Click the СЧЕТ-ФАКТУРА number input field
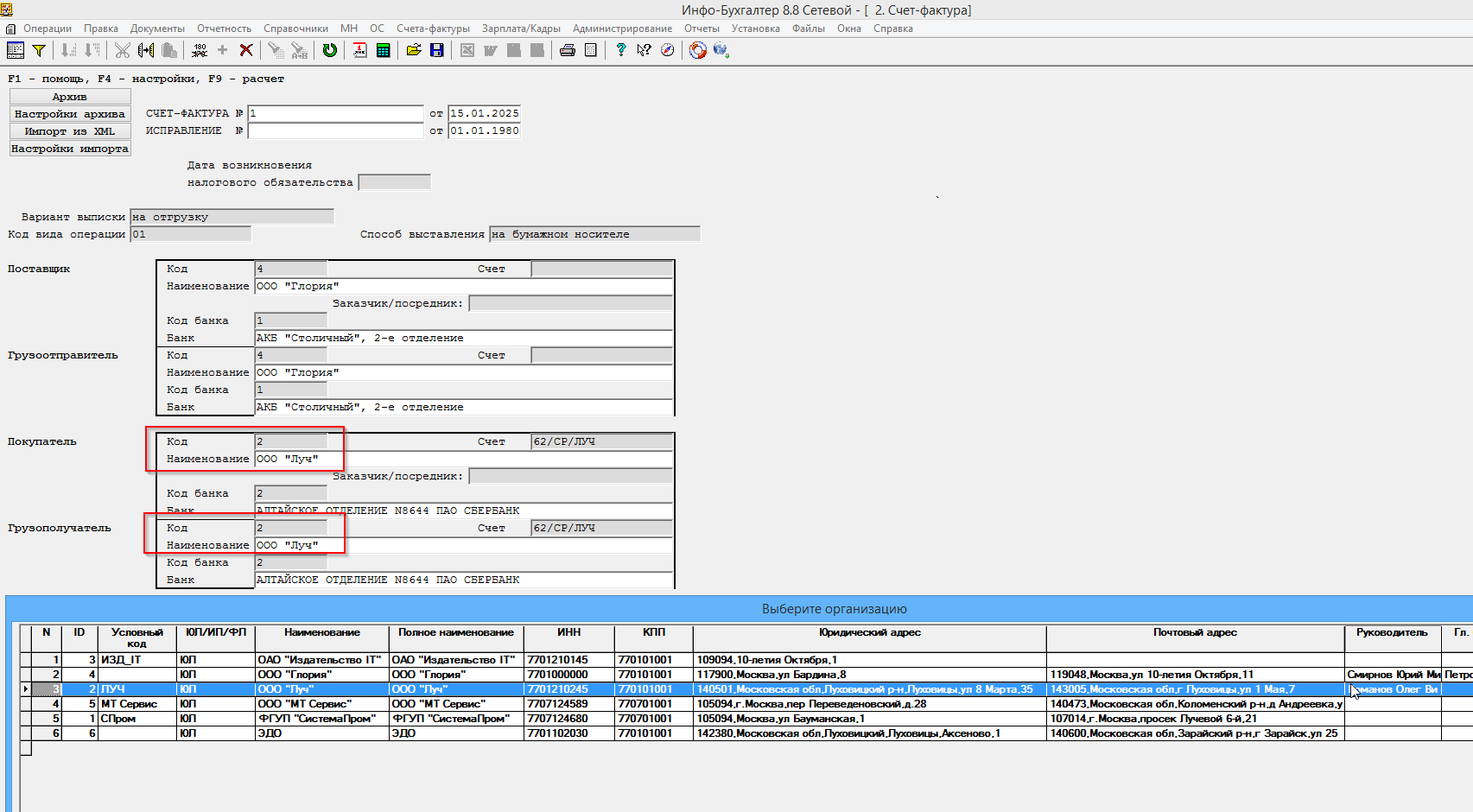Viewport: 1473px width, 812px height. (x=335, y=113)
